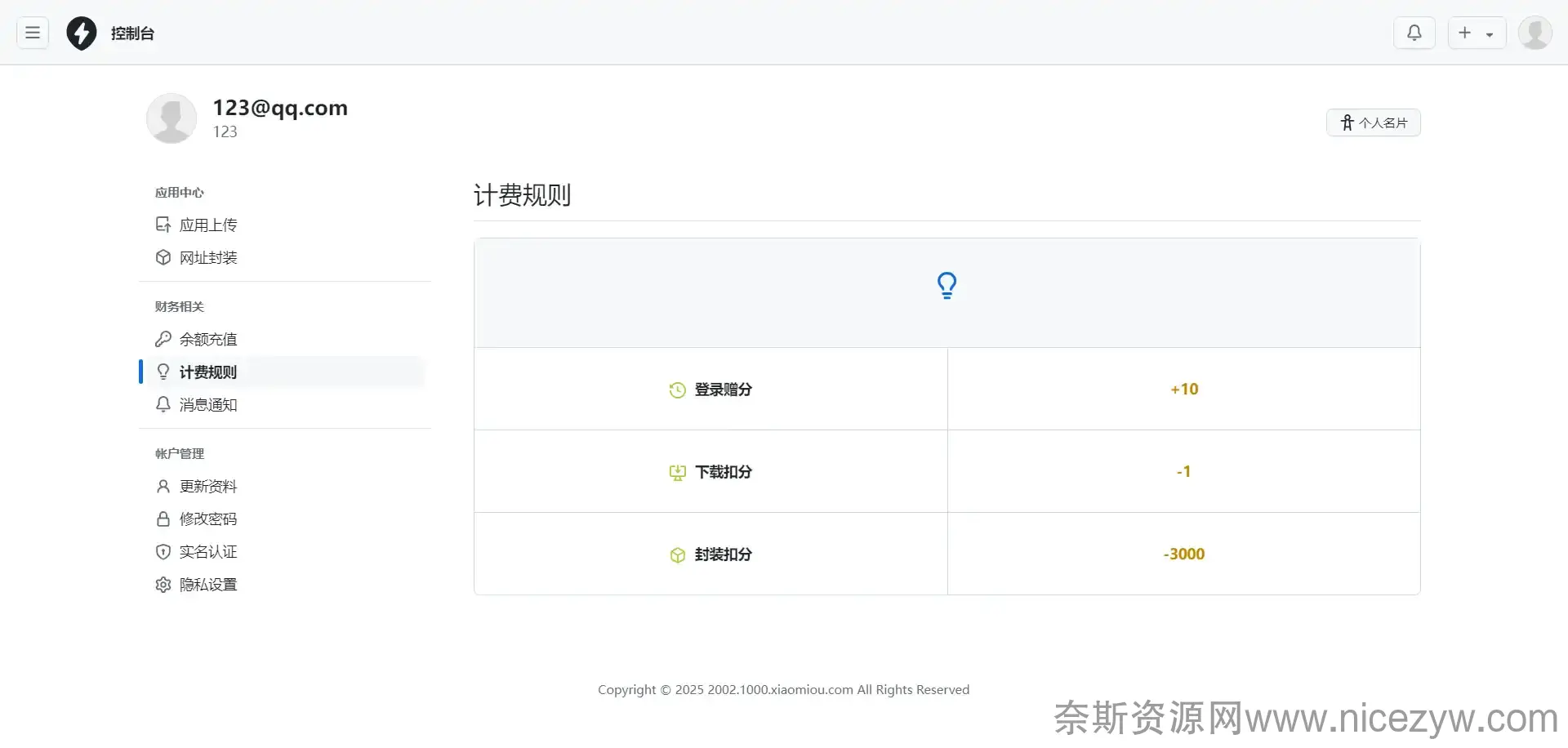The width and height of the screenshot is (1568, 748).
Task: Expand the plus create dropdown
Action: click(1477, 33)
